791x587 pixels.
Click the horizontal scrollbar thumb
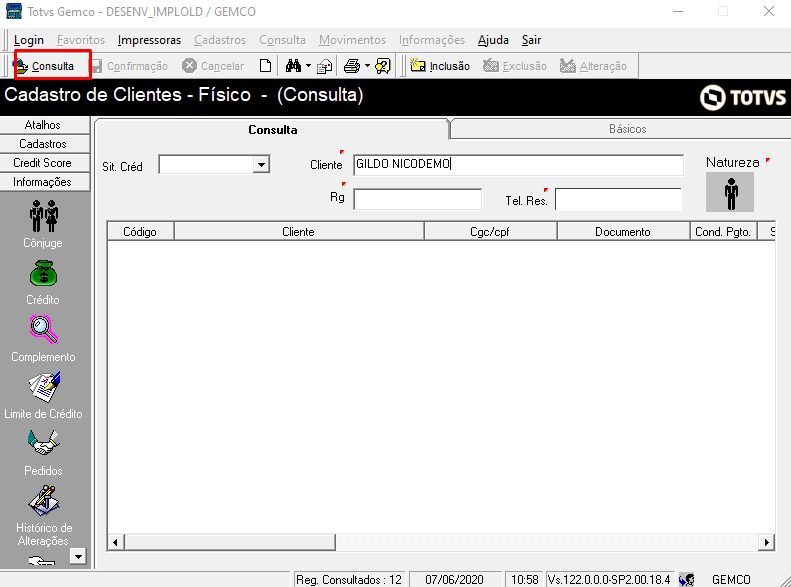pyautogui.click(x=230, y=542)
